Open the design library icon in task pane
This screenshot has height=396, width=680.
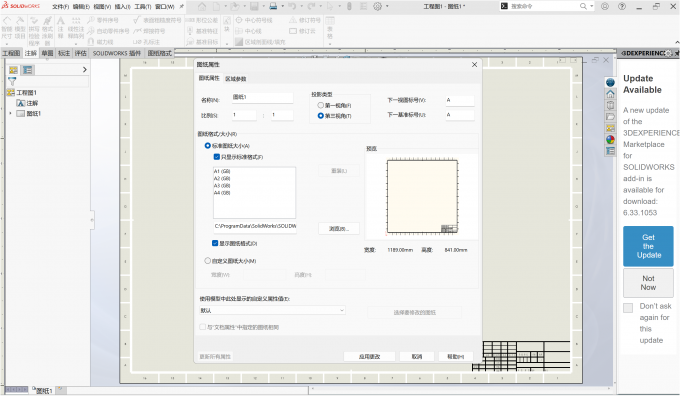click(610, 105)
